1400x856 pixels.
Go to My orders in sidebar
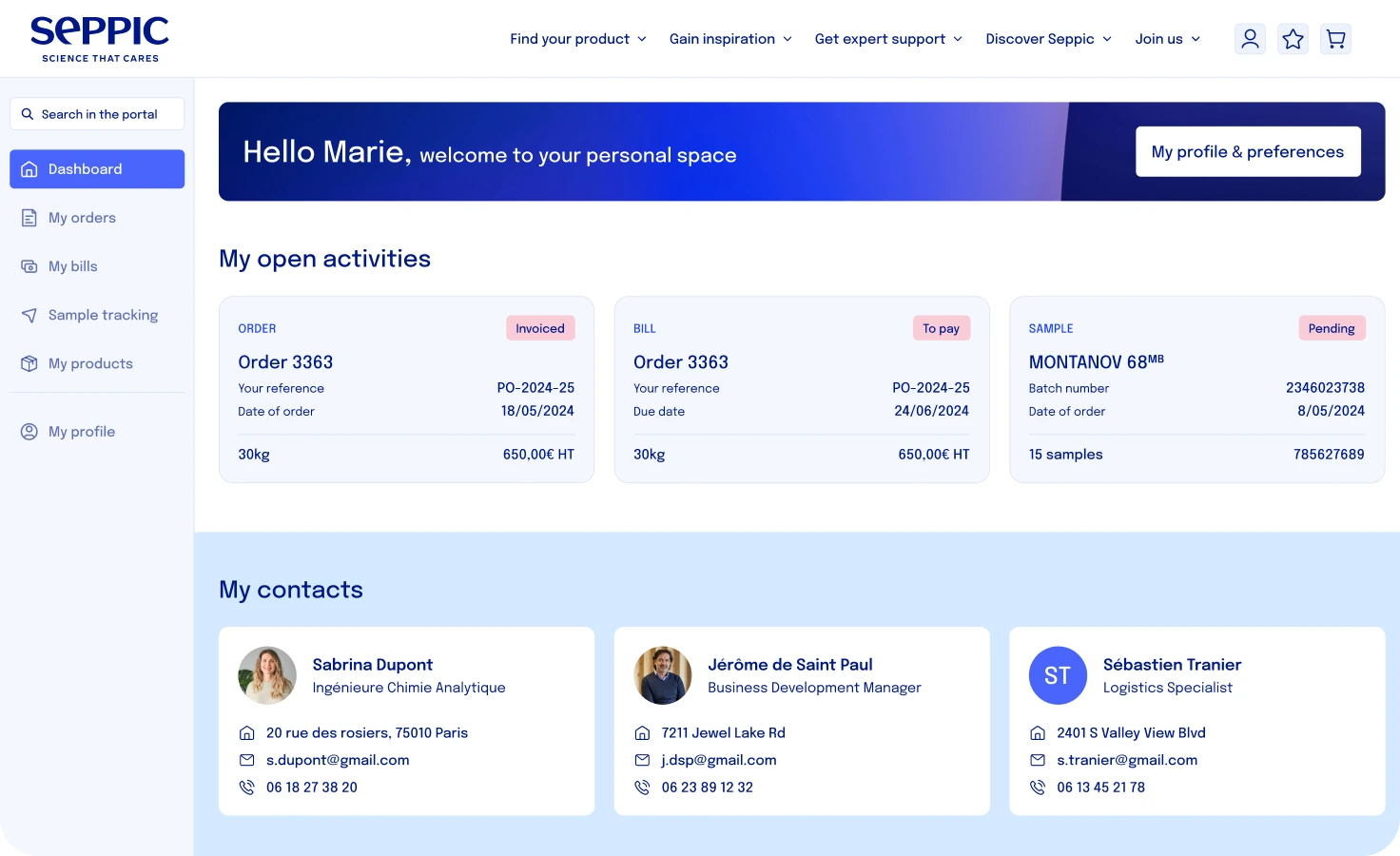tap(82, 218)
